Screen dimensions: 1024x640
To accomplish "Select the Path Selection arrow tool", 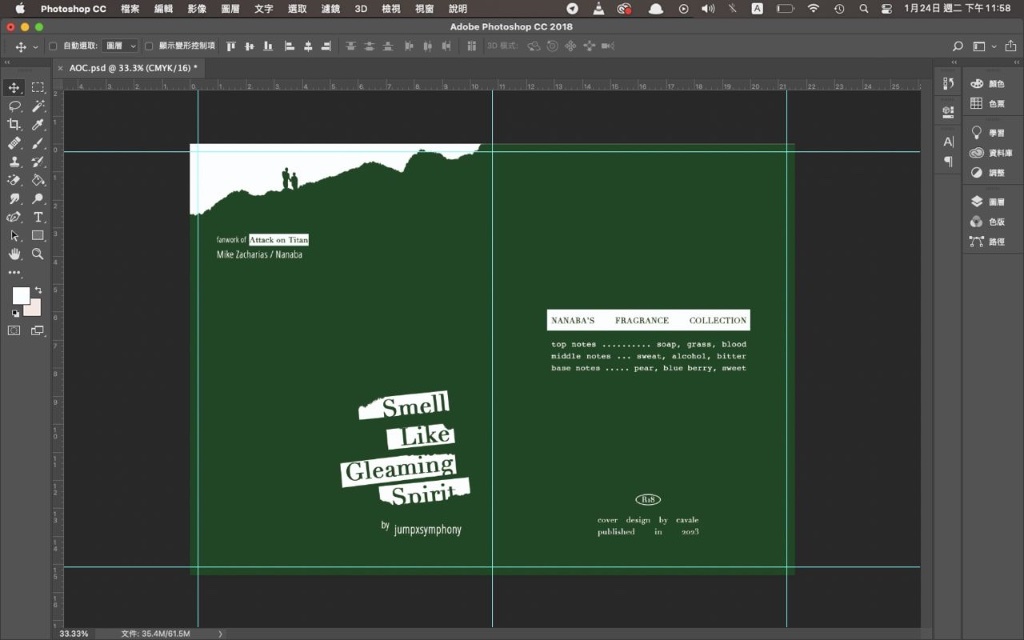I will 14,235.
